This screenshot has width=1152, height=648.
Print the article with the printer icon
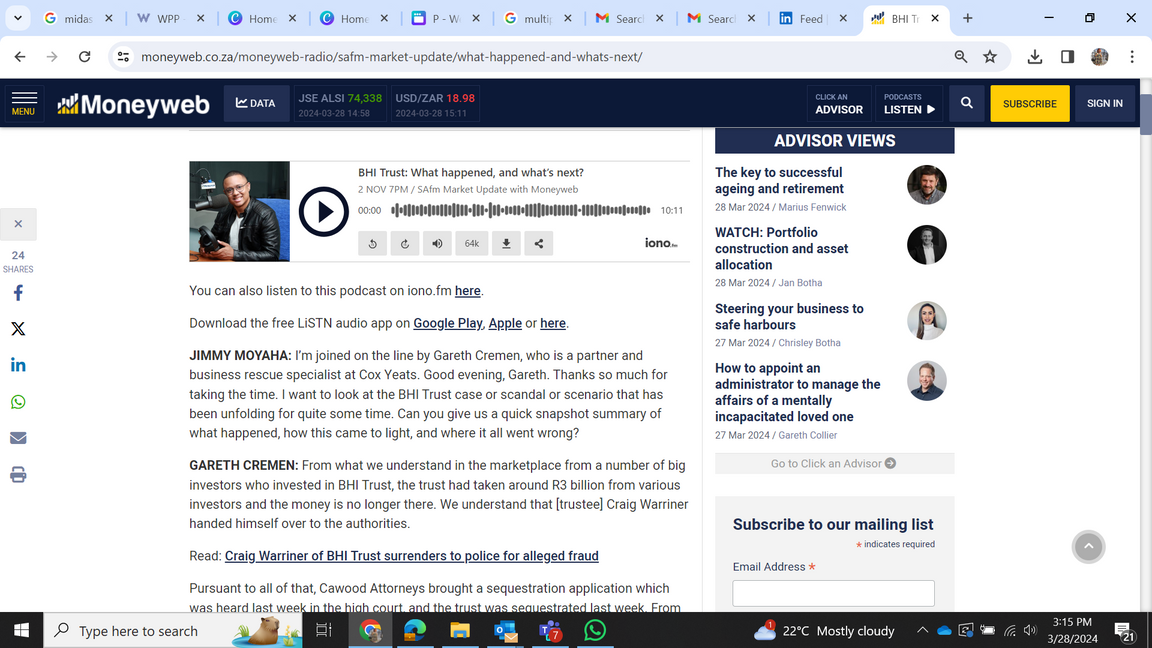point(18,474)
